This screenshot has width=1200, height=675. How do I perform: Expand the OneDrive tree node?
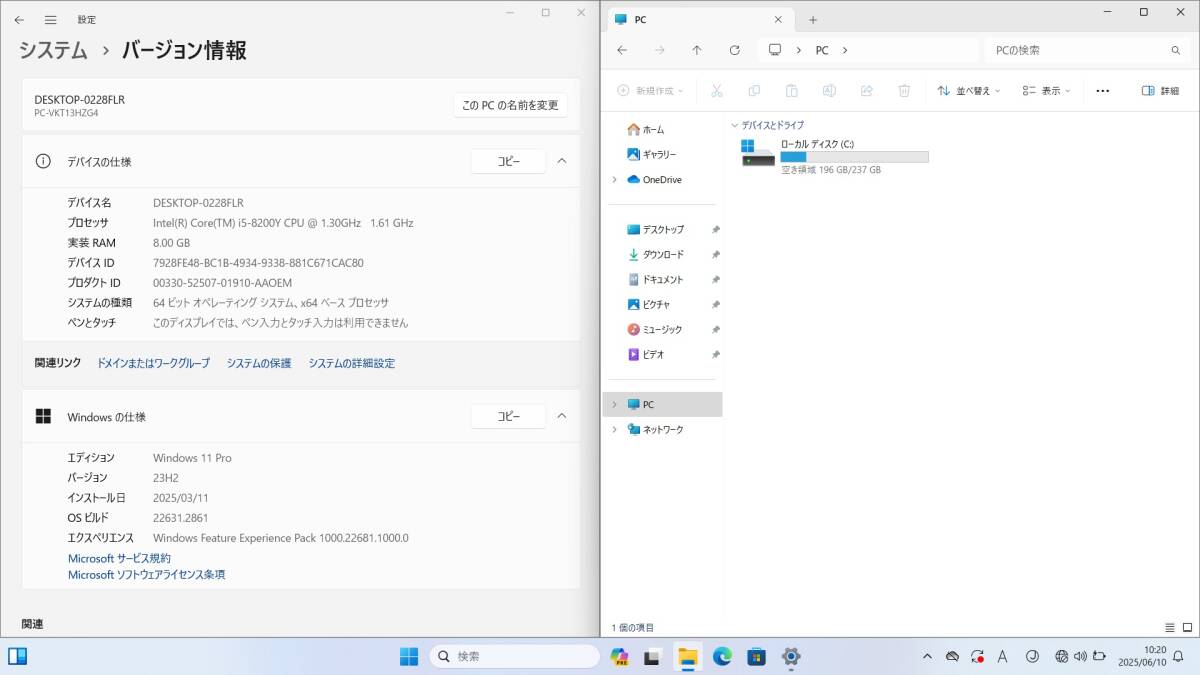pos(614,180)
